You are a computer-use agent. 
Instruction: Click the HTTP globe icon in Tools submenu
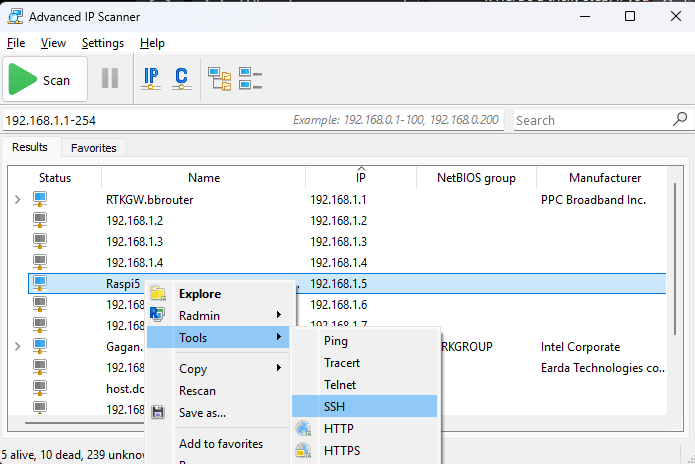(303, 428)
